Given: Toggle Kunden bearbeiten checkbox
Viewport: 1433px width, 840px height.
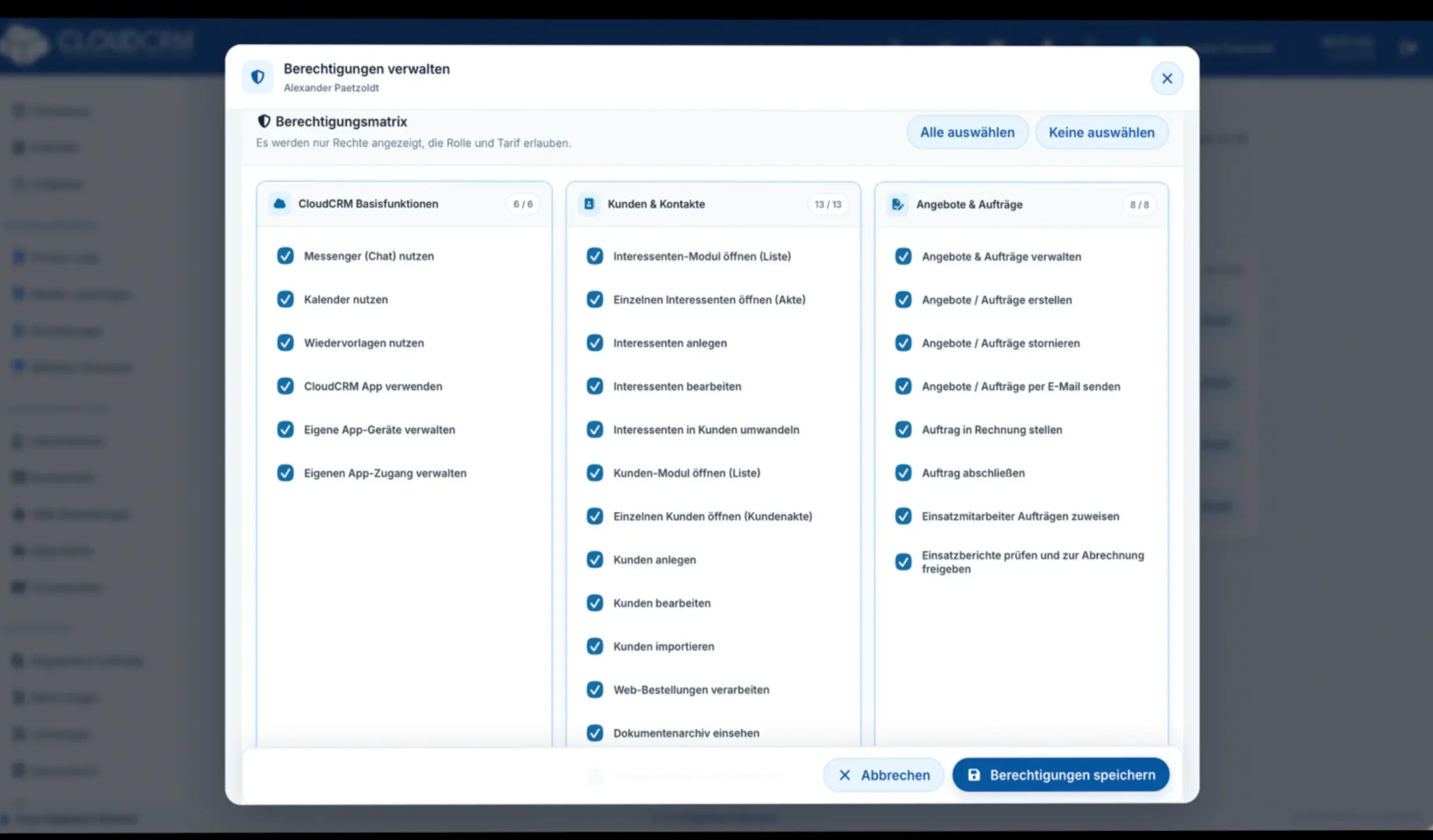Looking at the screenshot, I should (595, 603).
